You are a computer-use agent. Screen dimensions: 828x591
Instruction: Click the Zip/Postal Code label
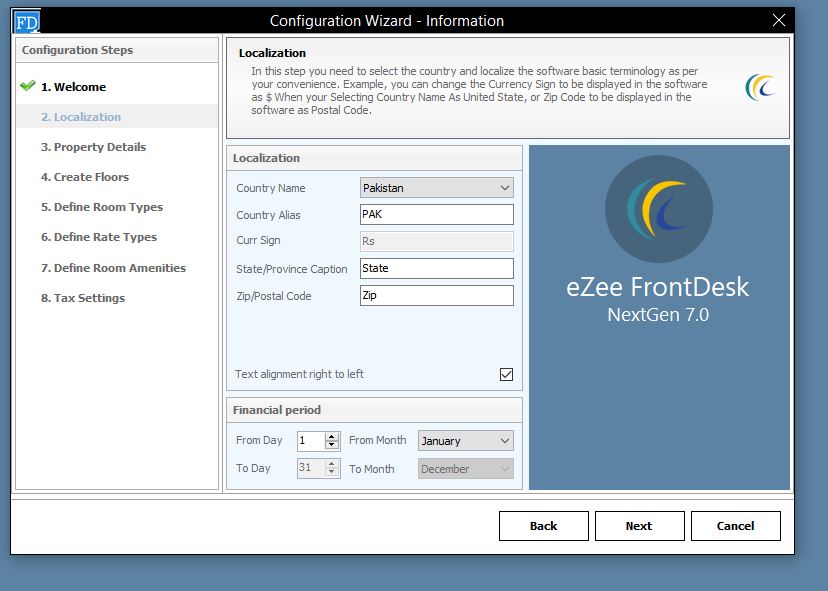point(274,296)
